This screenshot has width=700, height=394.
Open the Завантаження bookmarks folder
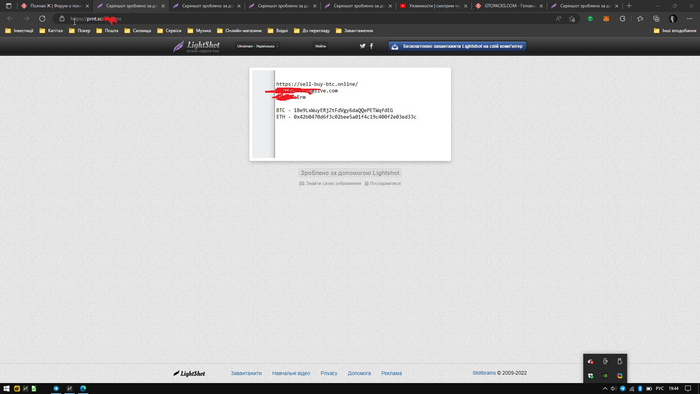pyautogui.click(x=354, y=31)
